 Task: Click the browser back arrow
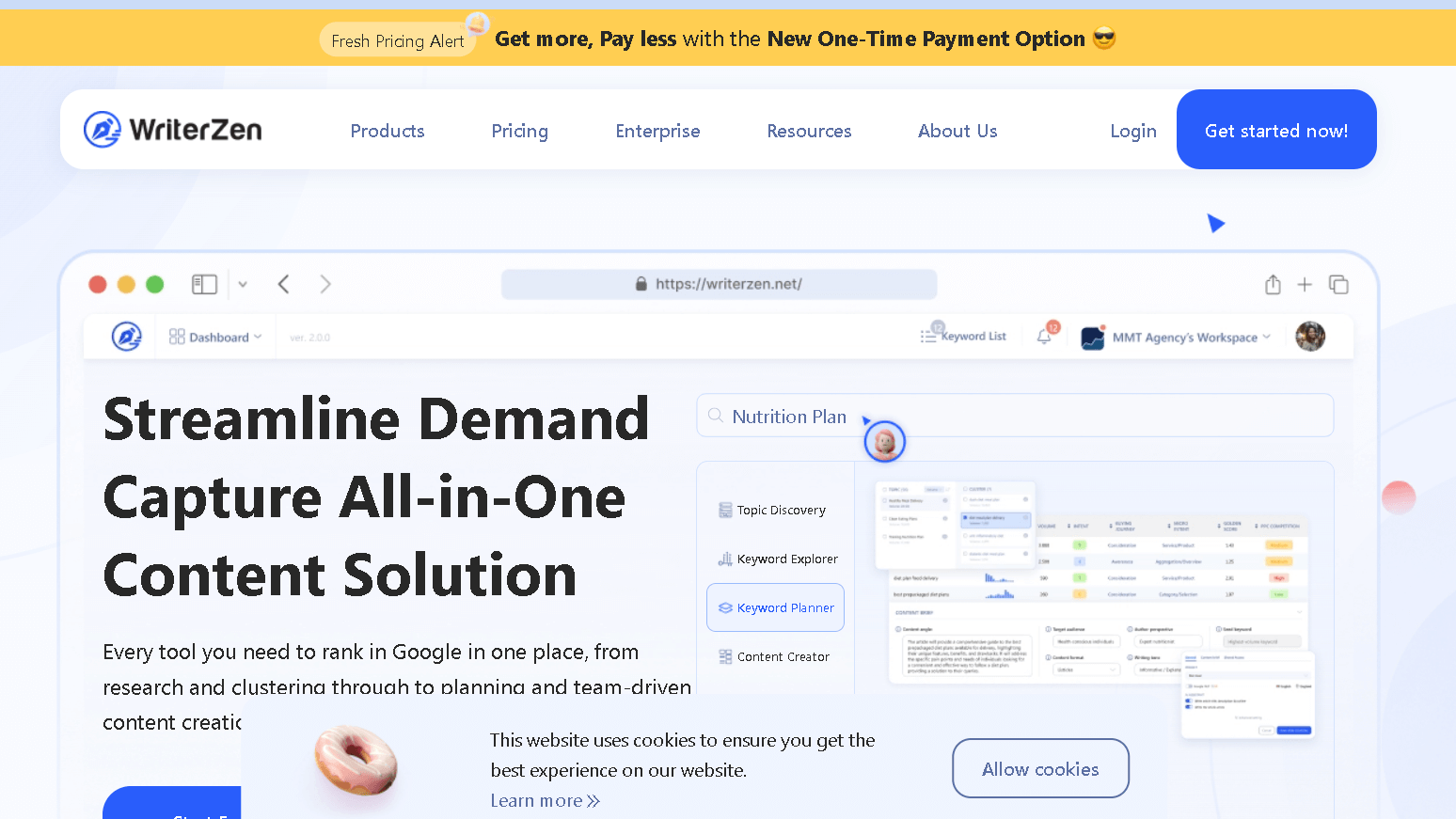[283, 284]
